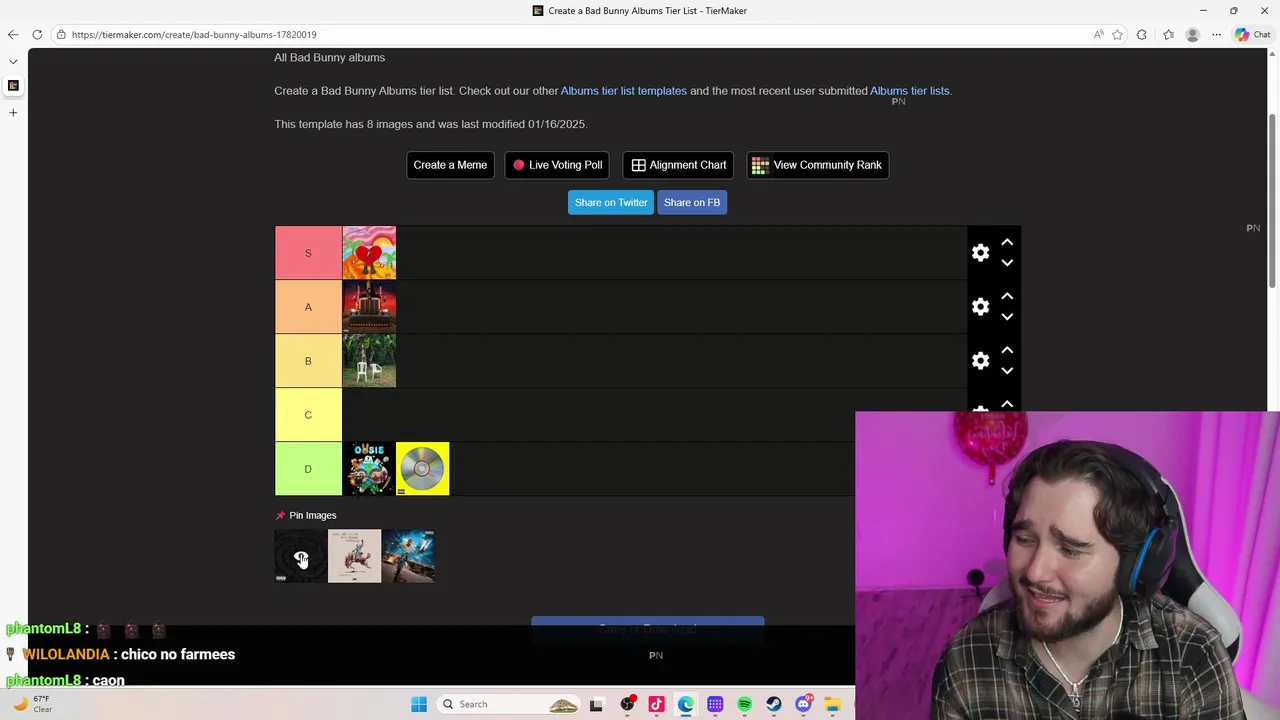Open Task View on taskbar

tap(597, 704)
